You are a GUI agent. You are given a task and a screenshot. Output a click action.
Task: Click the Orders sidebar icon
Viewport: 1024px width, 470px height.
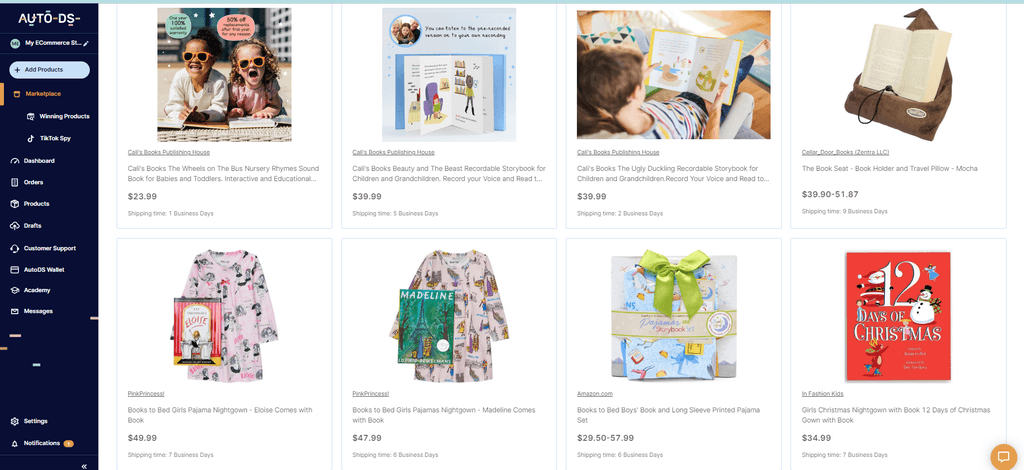pyautogui.click(x=14, y=182)
